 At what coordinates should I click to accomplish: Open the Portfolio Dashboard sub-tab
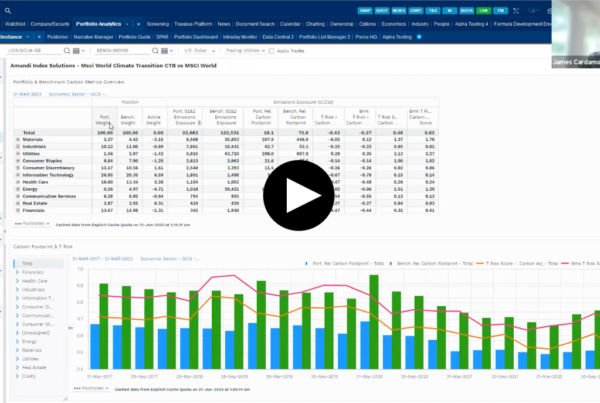pyautogui.click(x=196, y=37)
